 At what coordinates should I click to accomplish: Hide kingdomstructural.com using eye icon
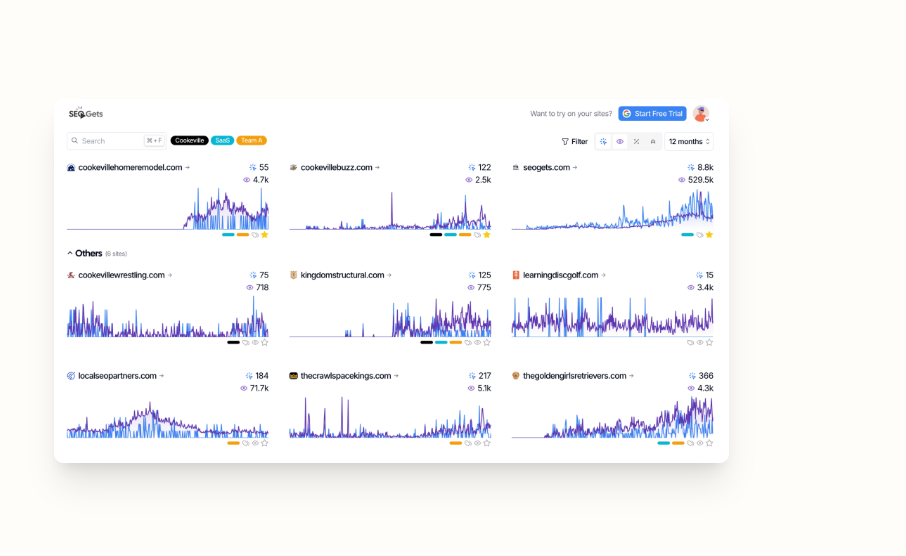[477, 343]
